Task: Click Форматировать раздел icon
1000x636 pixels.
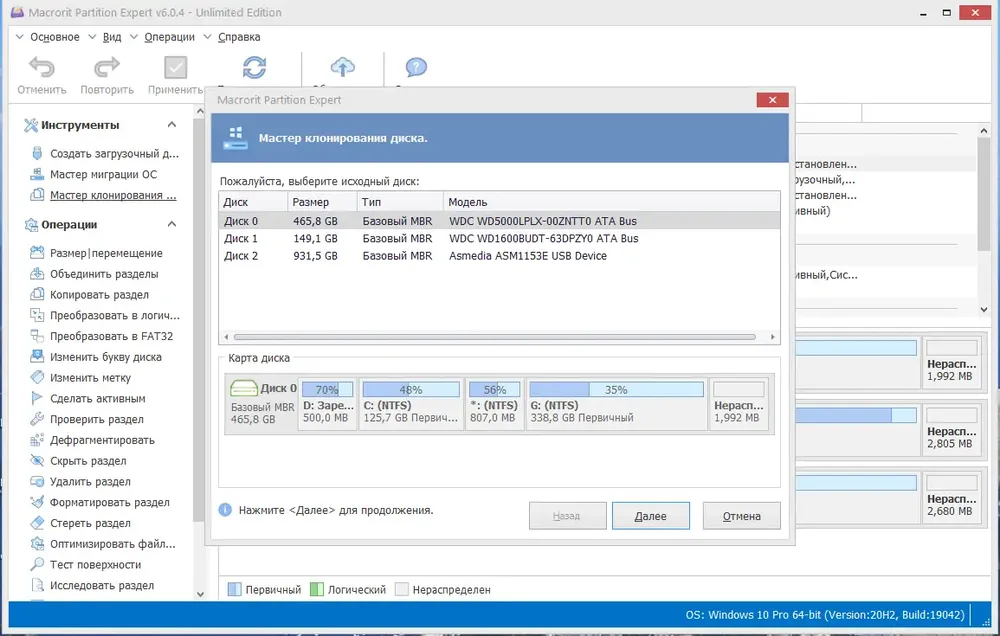Action: [x=37, y=501]
